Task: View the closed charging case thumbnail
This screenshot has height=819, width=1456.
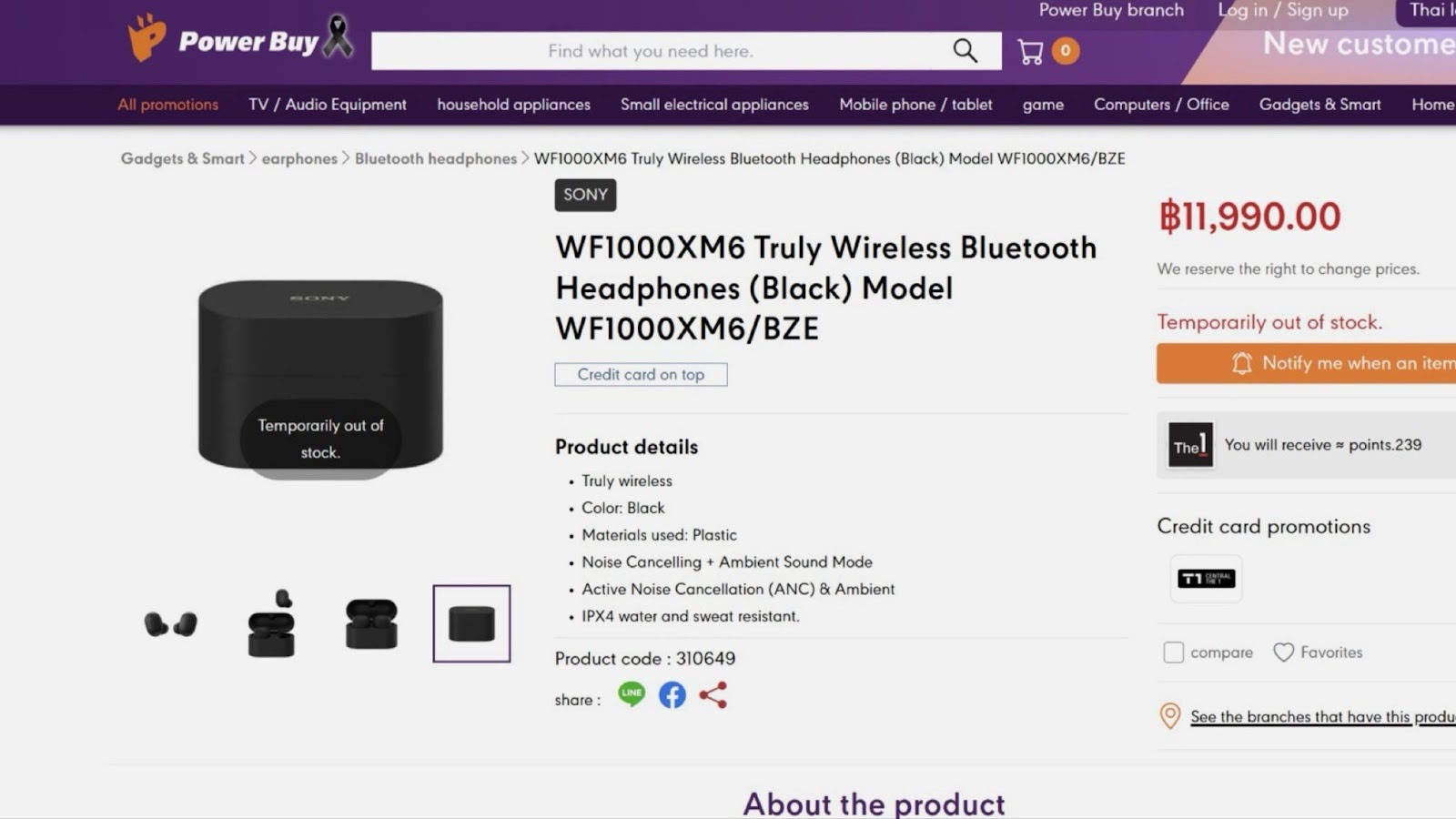Action: click(x=471, y=624)
